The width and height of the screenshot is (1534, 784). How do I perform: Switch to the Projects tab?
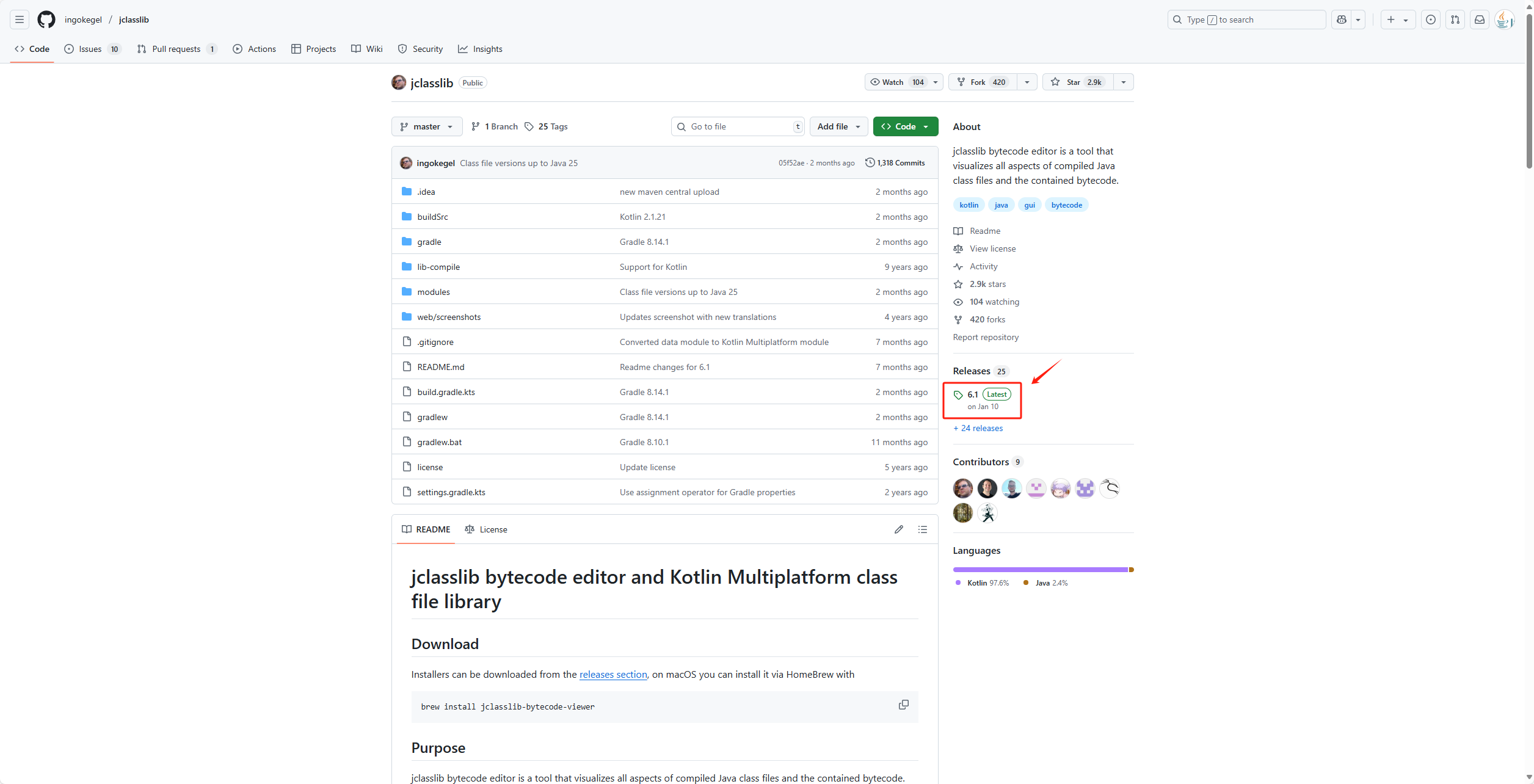click(x=313, y=49)
